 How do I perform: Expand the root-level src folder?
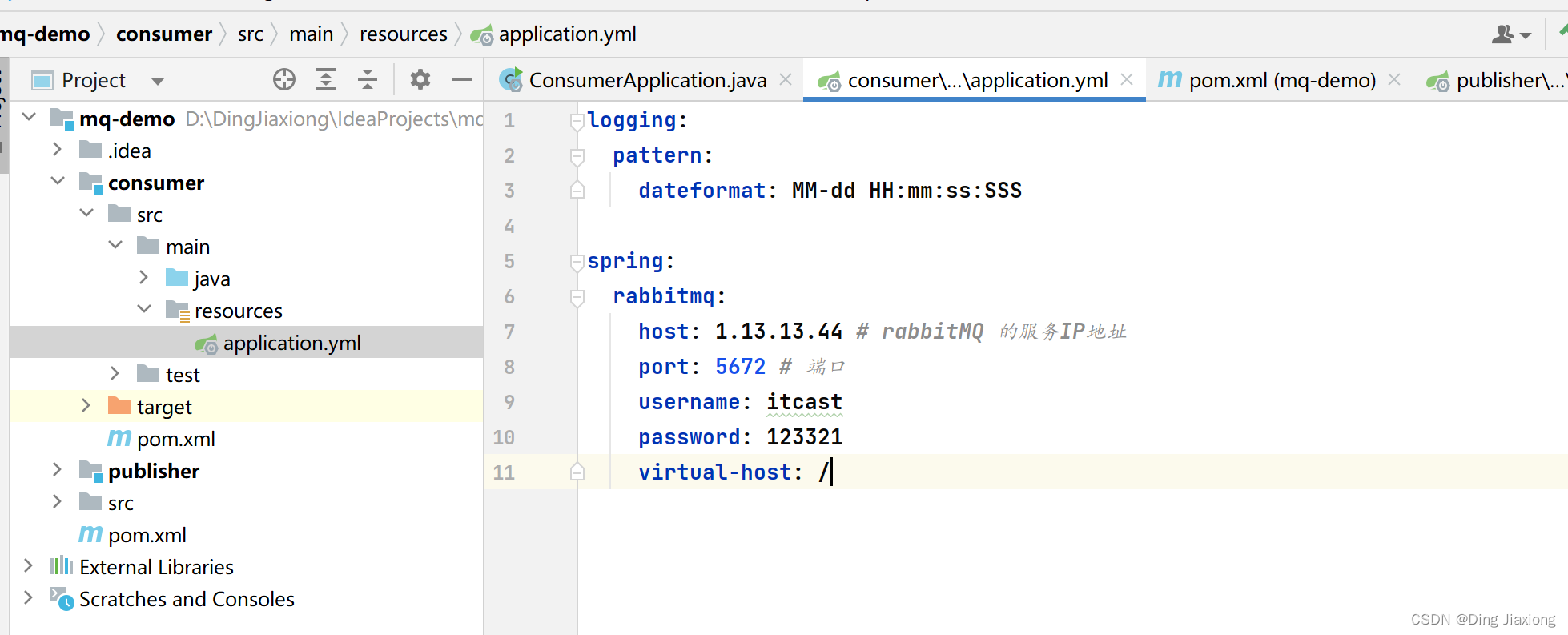[57, 501]
